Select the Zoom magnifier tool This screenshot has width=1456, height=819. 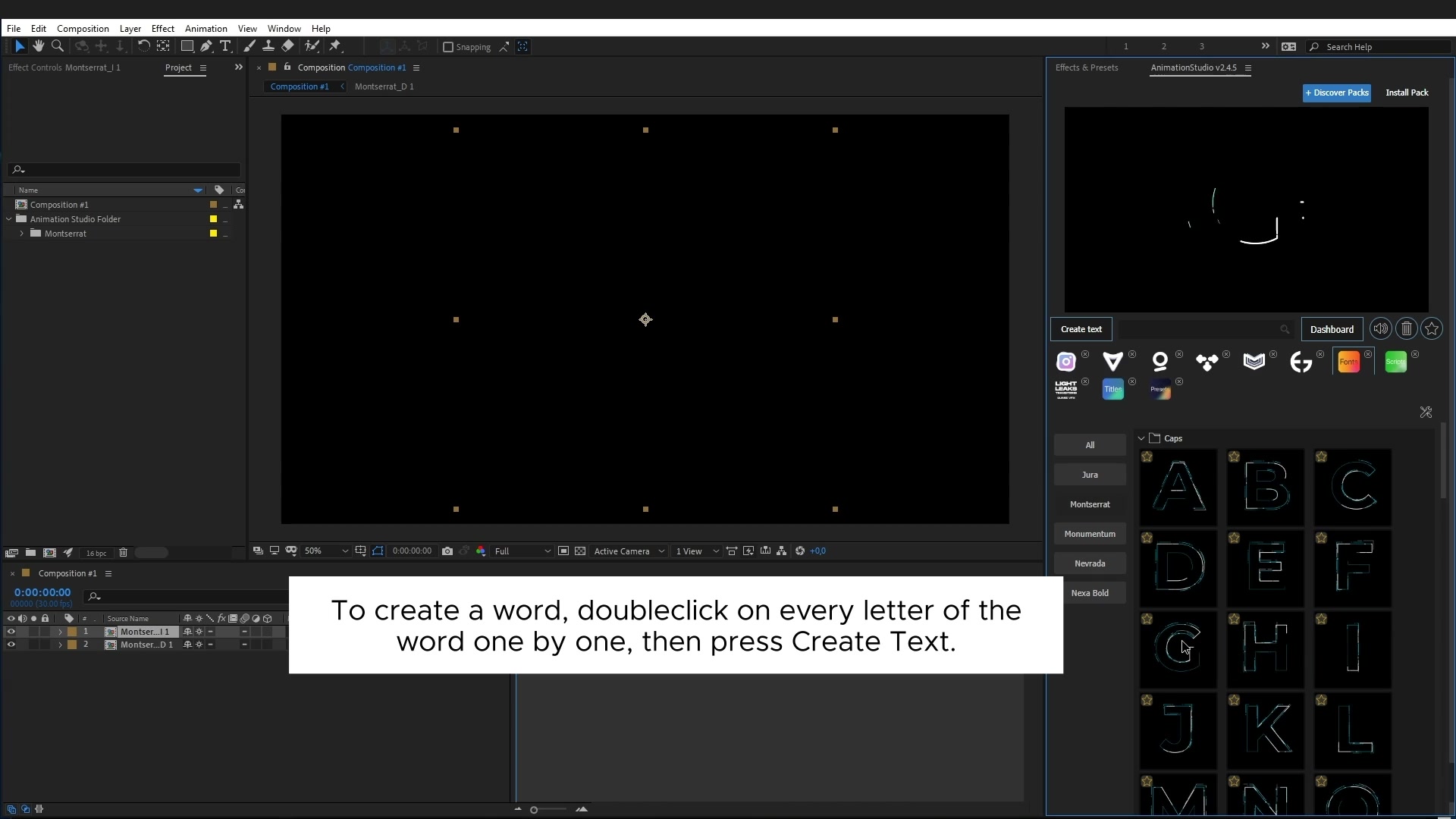click(57, 46)
